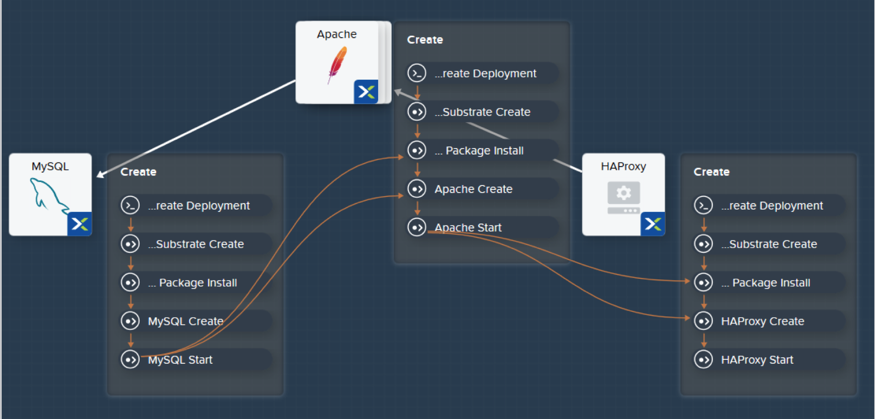Click the Nutanix badge on Apache tile
Image resolution: width=875 pixels, height=419 pixels.
coord(366,91)
